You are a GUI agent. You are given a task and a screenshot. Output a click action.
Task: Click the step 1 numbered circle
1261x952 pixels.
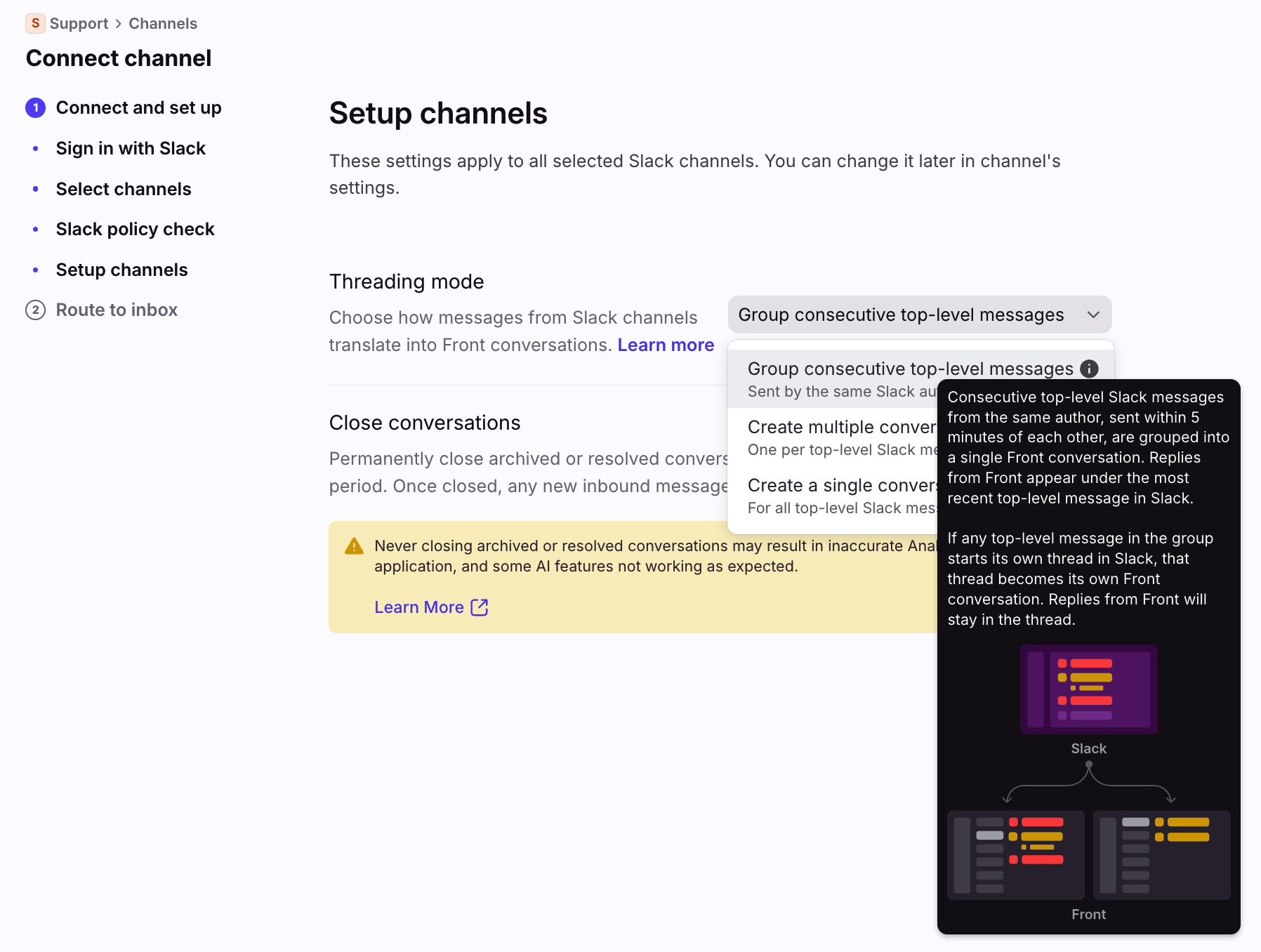36,108
